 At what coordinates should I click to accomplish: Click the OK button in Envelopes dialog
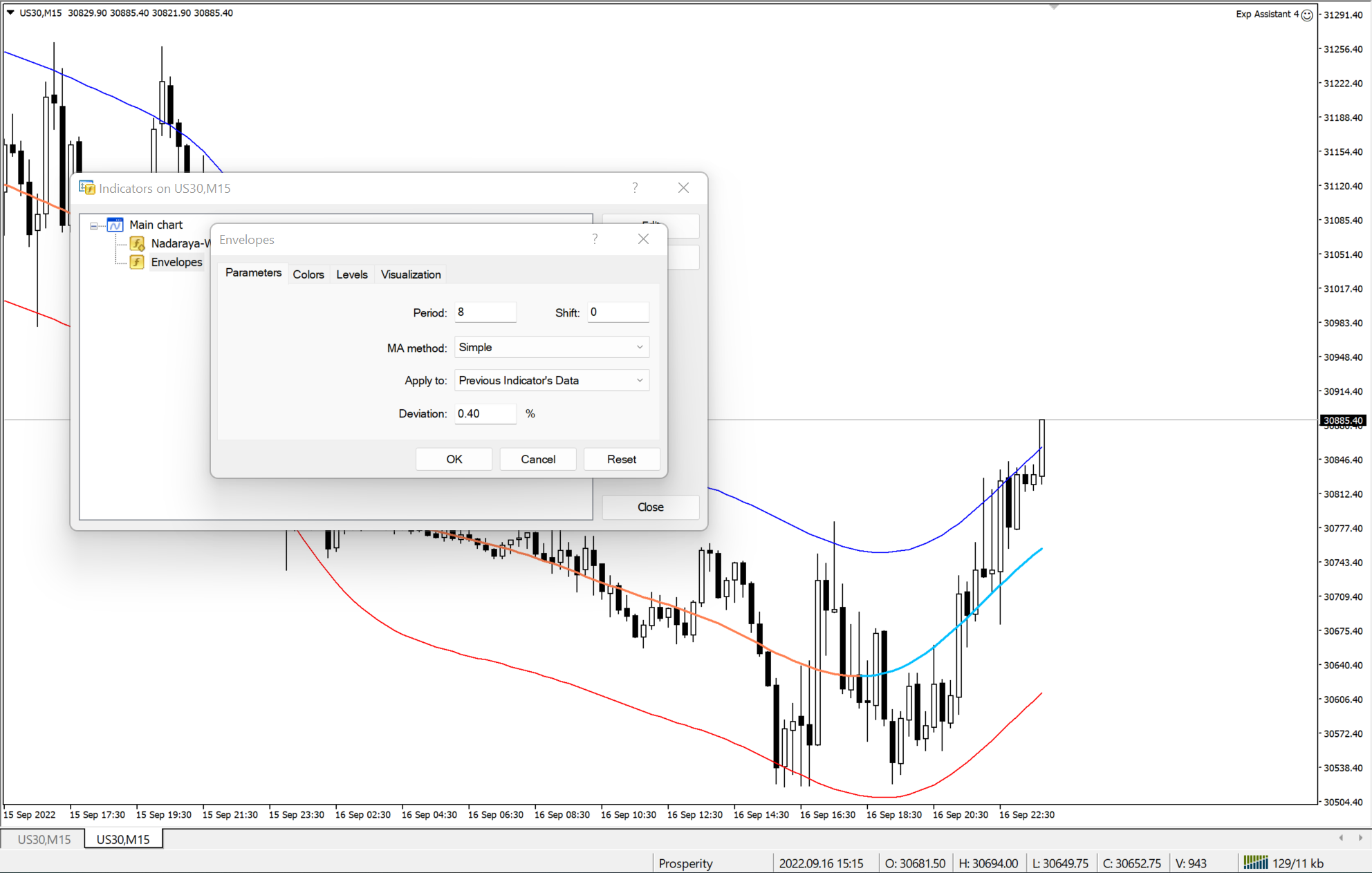coord(454,459)
